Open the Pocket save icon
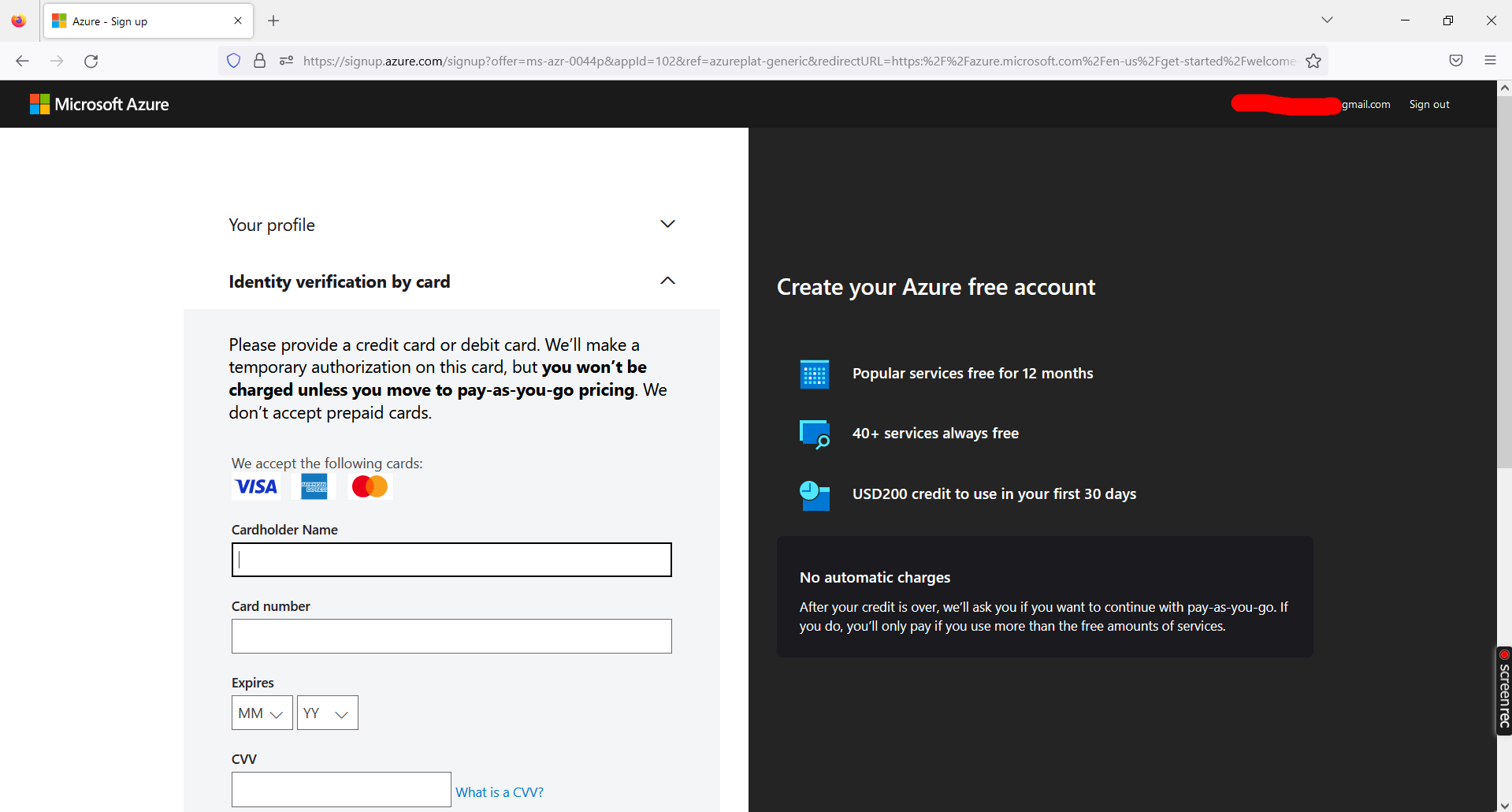 (1455, 60)
